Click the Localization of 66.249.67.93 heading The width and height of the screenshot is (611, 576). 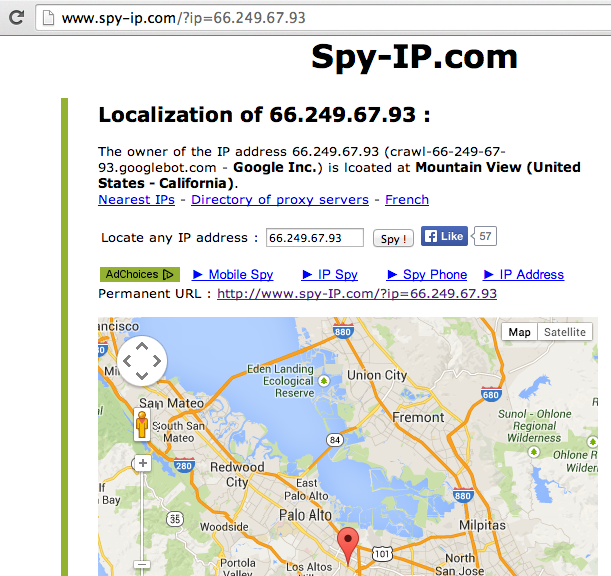pyautogui.click(x=265, y=115)
